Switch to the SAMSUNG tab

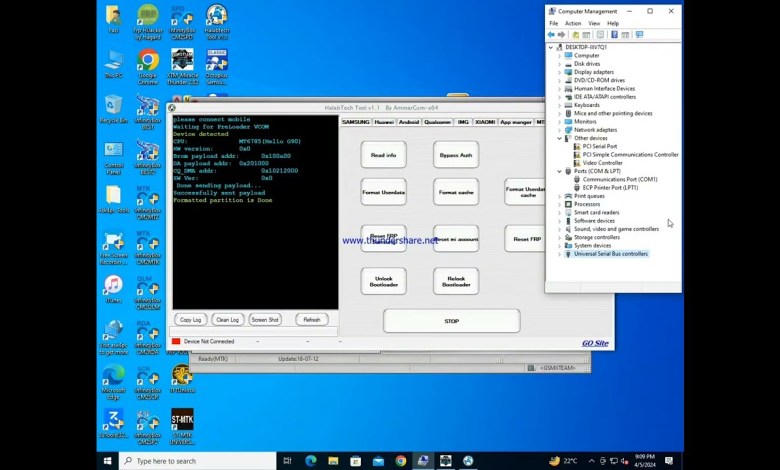[355, 122]
